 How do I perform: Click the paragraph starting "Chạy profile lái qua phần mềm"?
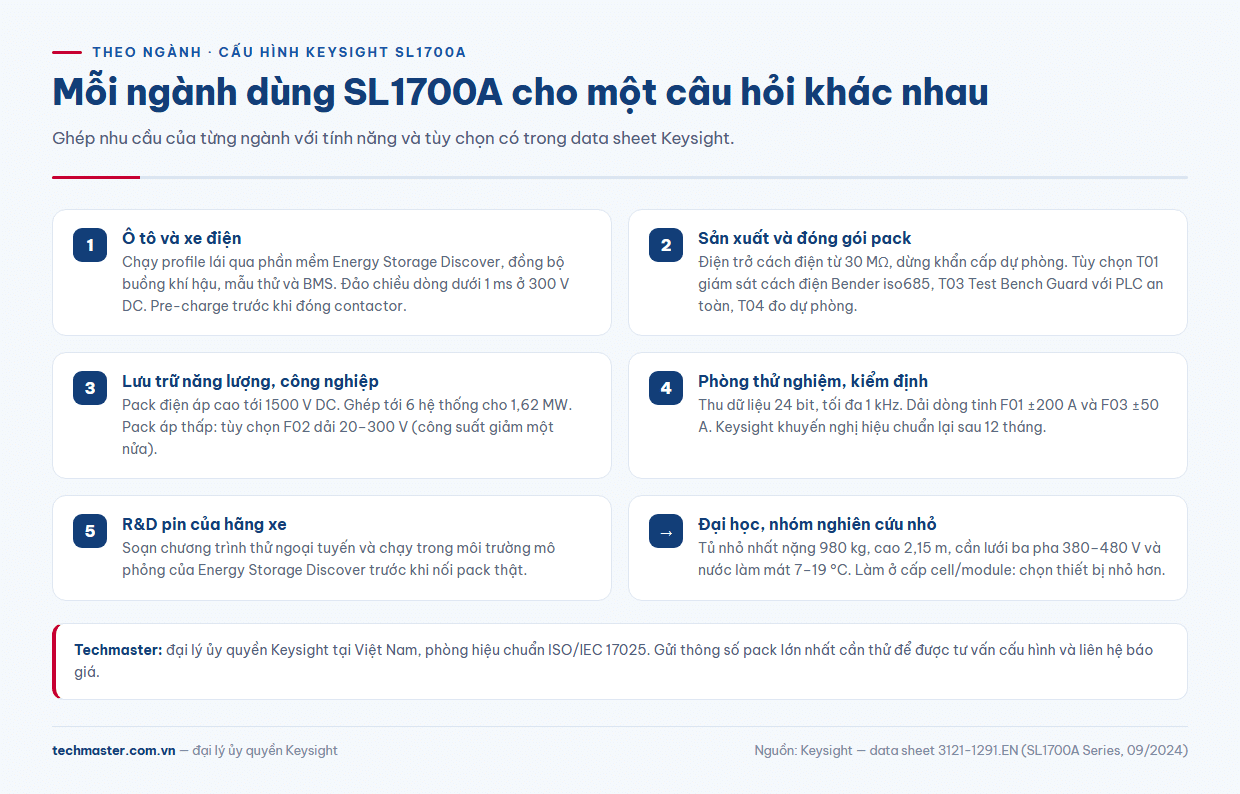coord(347,284)
